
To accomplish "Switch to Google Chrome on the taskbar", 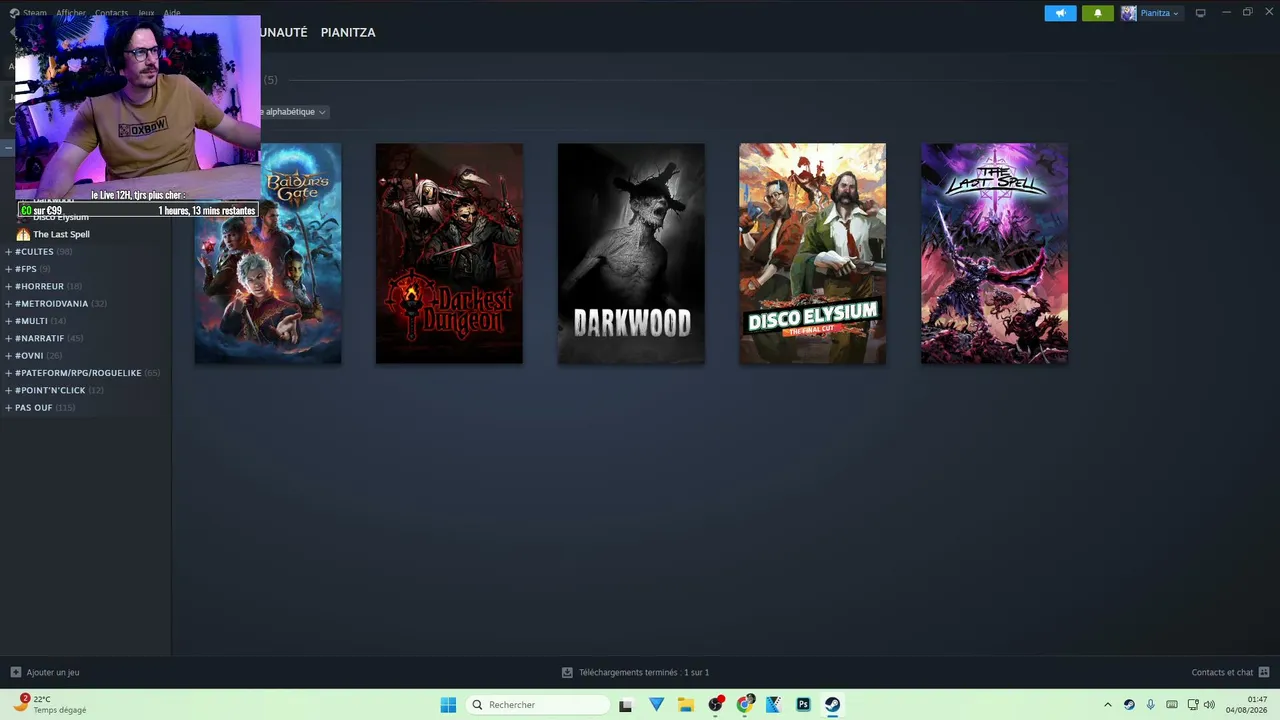I will coord(745,705).
